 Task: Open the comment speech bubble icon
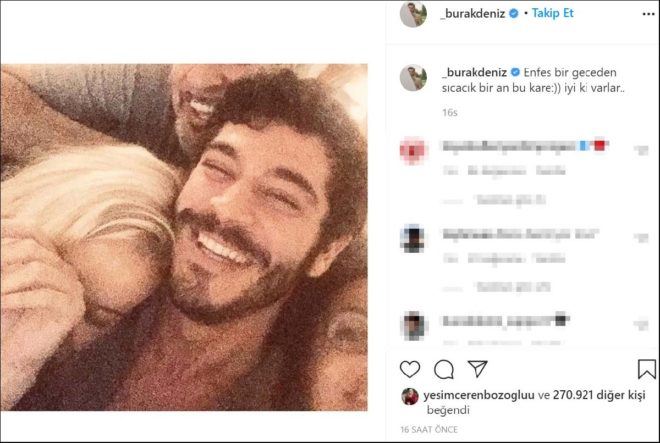[x=444, y=369]
